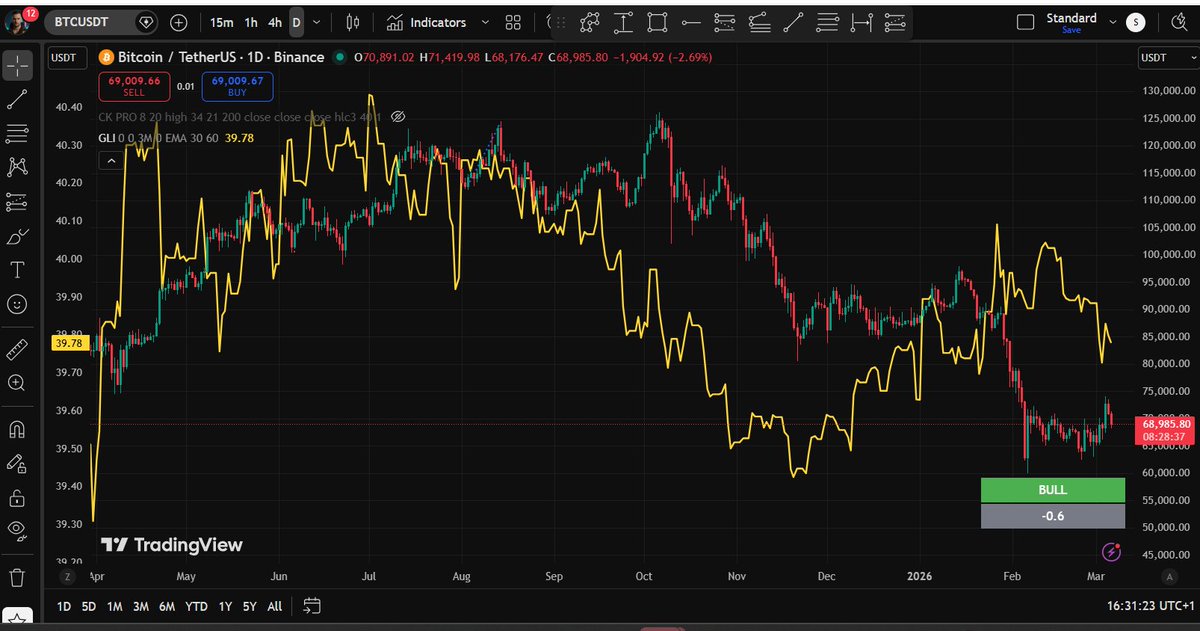This screenshot has width=1200, height=631.
Task: Click the trash remove objects icon
Action: [x=18, y=577]
